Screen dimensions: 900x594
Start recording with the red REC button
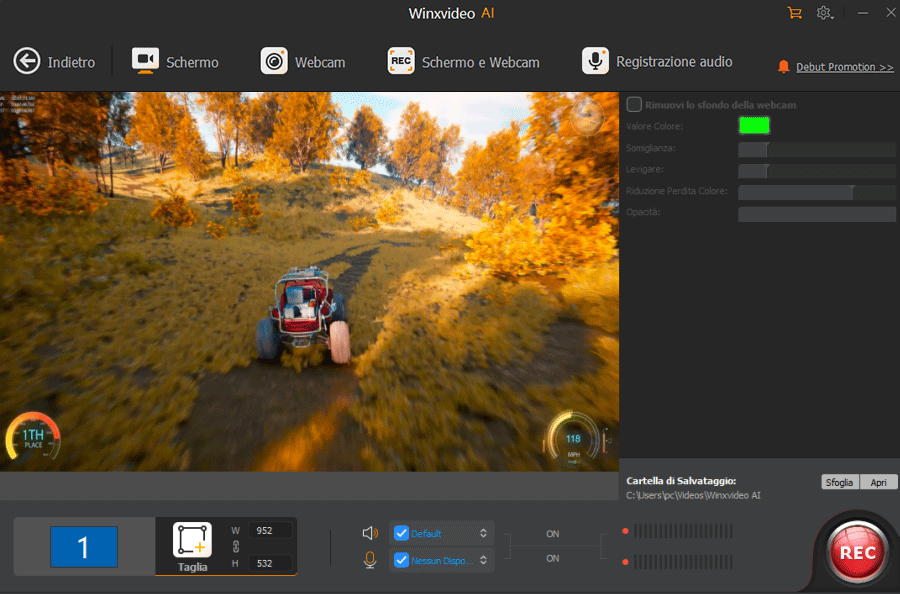858,553
